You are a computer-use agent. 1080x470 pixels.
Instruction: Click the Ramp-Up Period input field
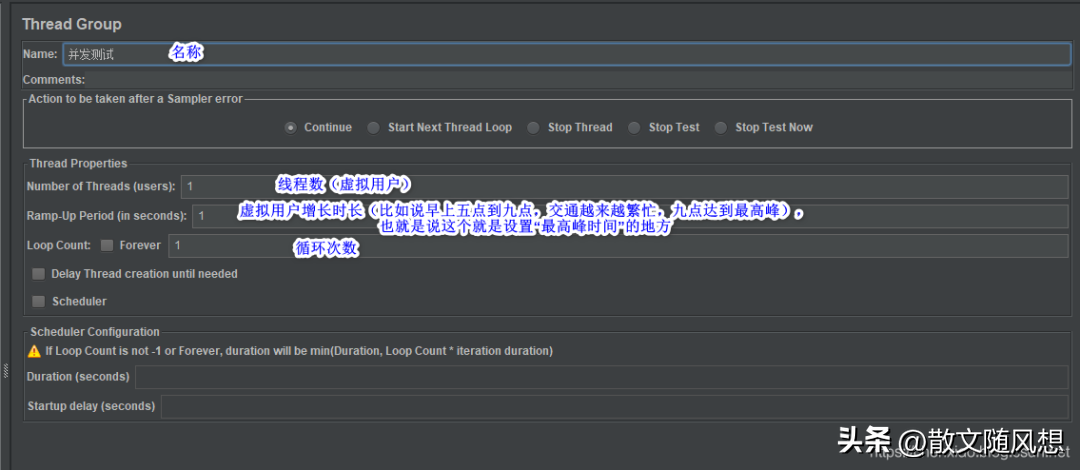pos(630,216)
